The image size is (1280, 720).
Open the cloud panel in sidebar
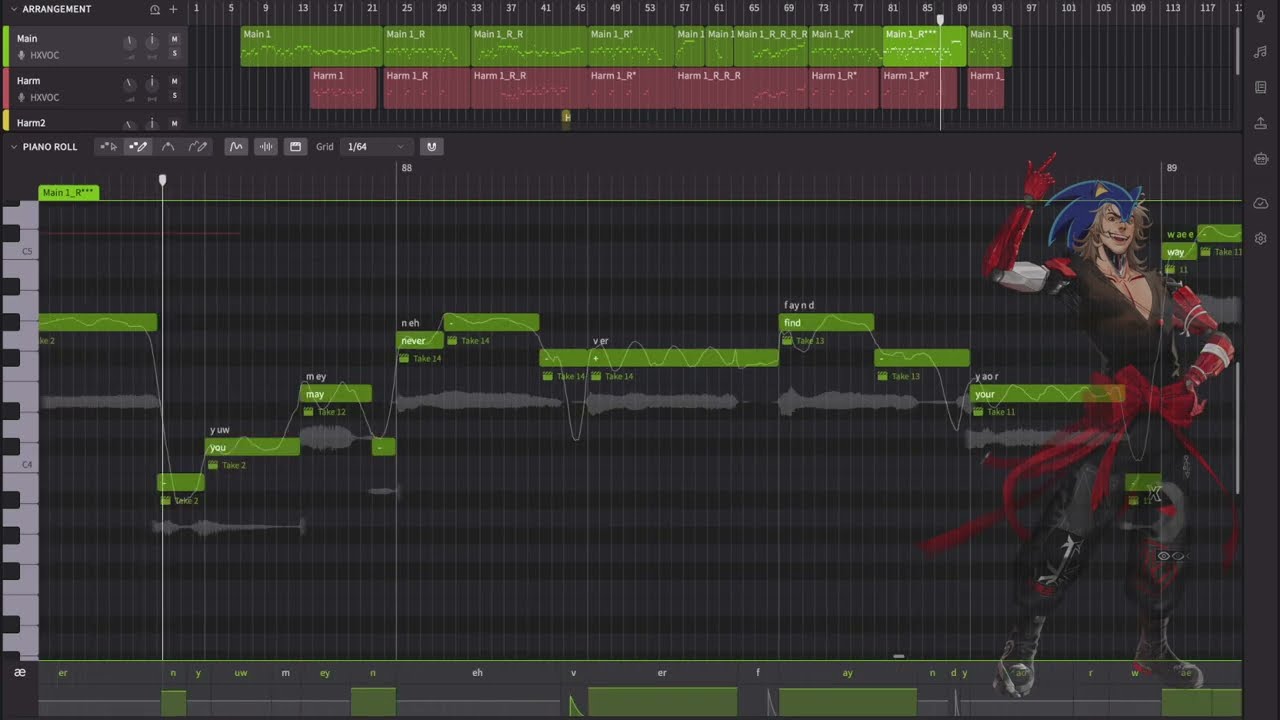point(1260,203)
